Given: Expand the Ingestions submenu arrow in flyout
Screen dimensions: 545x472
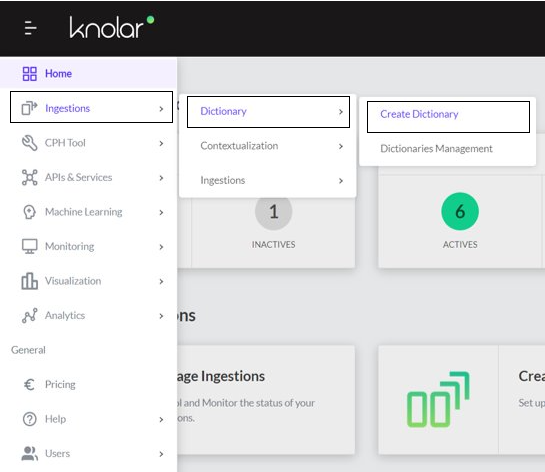Looking at the screenshot, I should pyautogui.click(x=341, y=181).
